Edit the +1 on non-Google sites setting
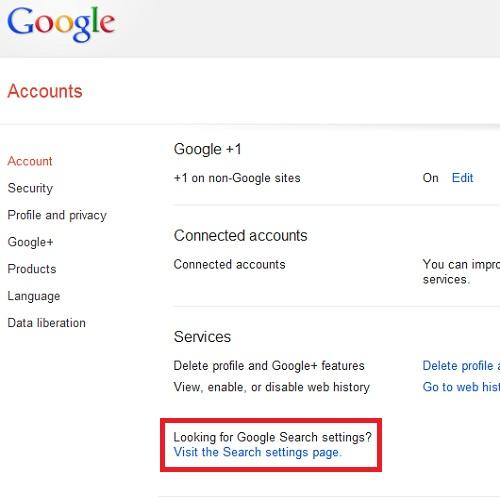Viewport: 500px width, 500px height. [462, 178]
